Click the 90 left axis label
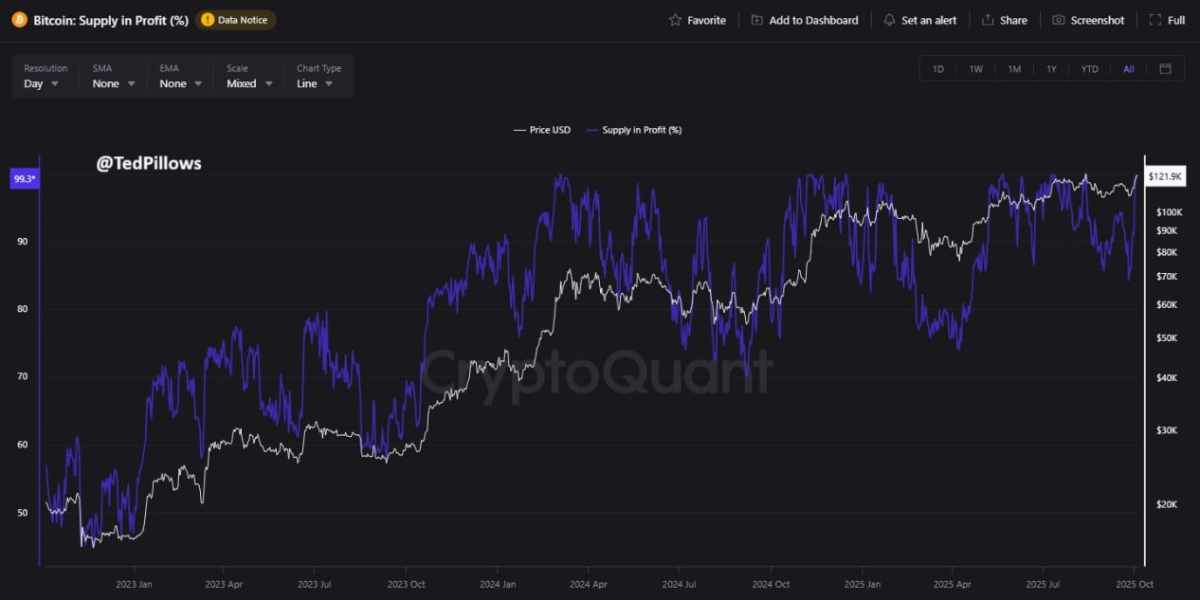Viewport: 1200px width, 600px height. pyautogui.click(x=21, y=241)
